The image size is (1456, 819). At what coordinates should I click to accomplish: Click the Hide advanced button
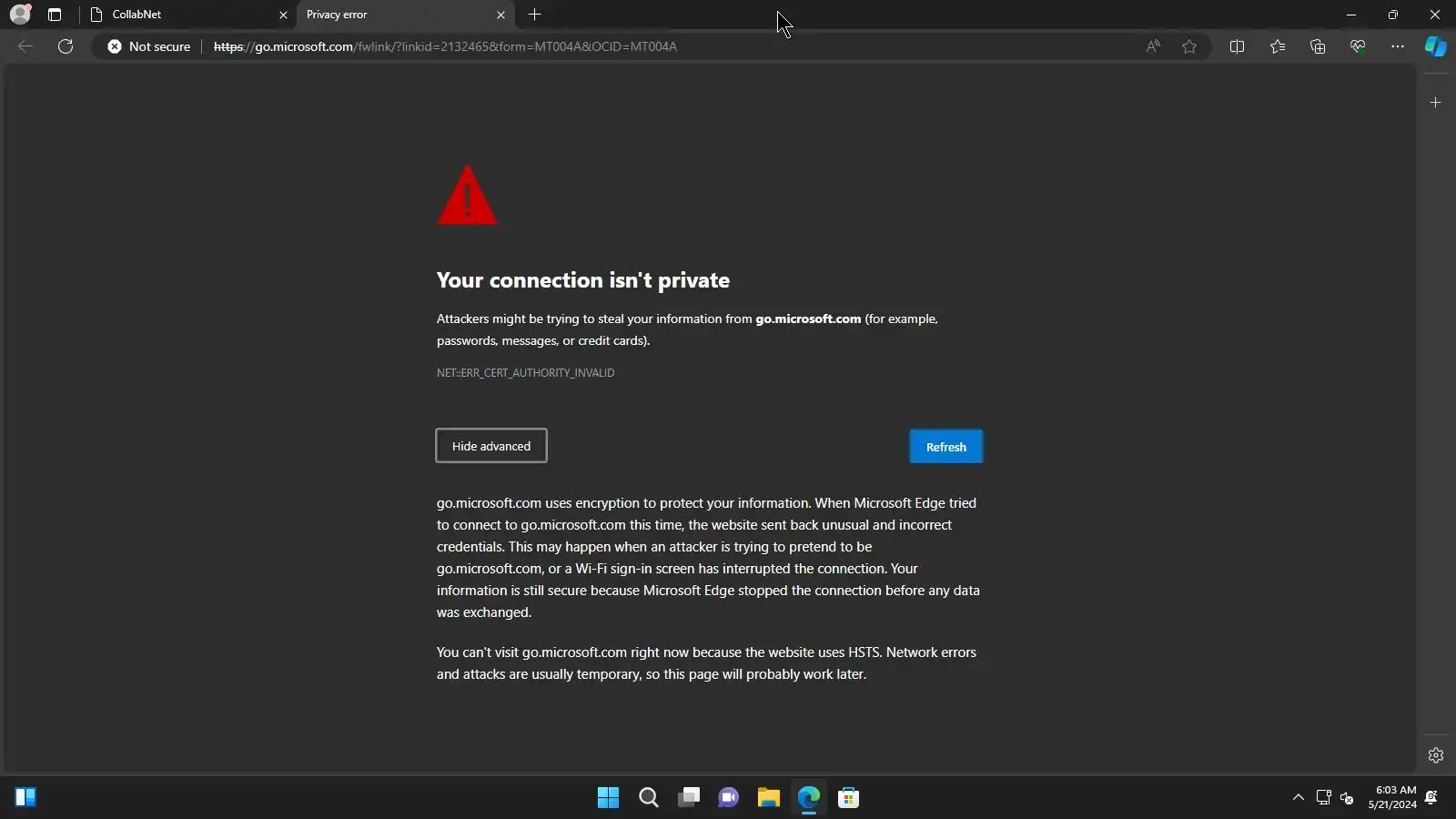click(x=491, y=446)
